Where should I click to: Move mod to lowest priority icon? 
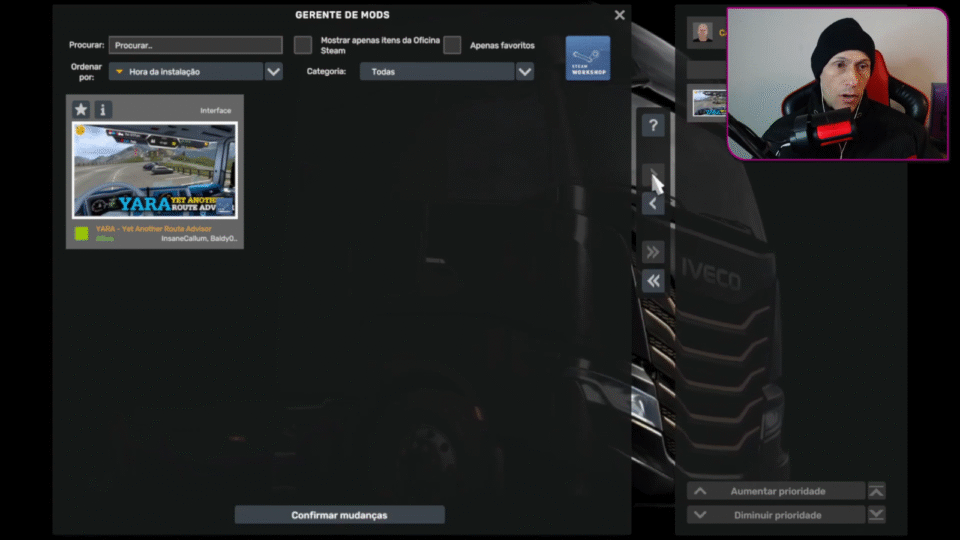pyautogui.click(x=877, y=515)
